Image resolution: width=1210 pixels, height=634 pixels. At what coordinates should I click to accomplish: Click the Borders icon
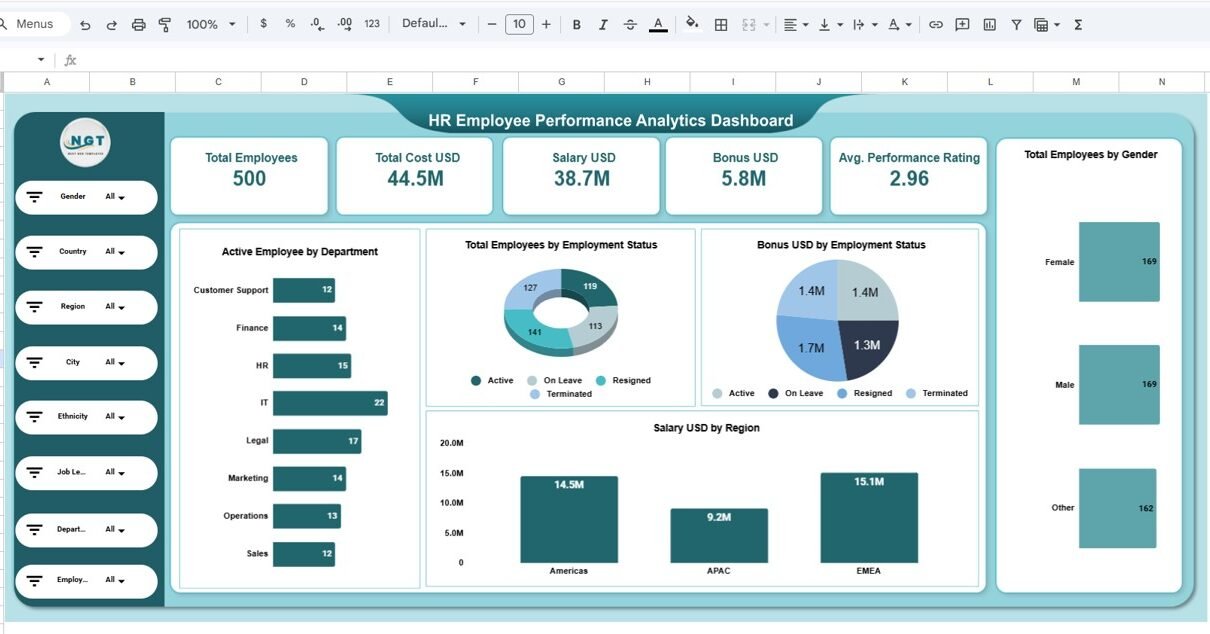click(720, 24)
